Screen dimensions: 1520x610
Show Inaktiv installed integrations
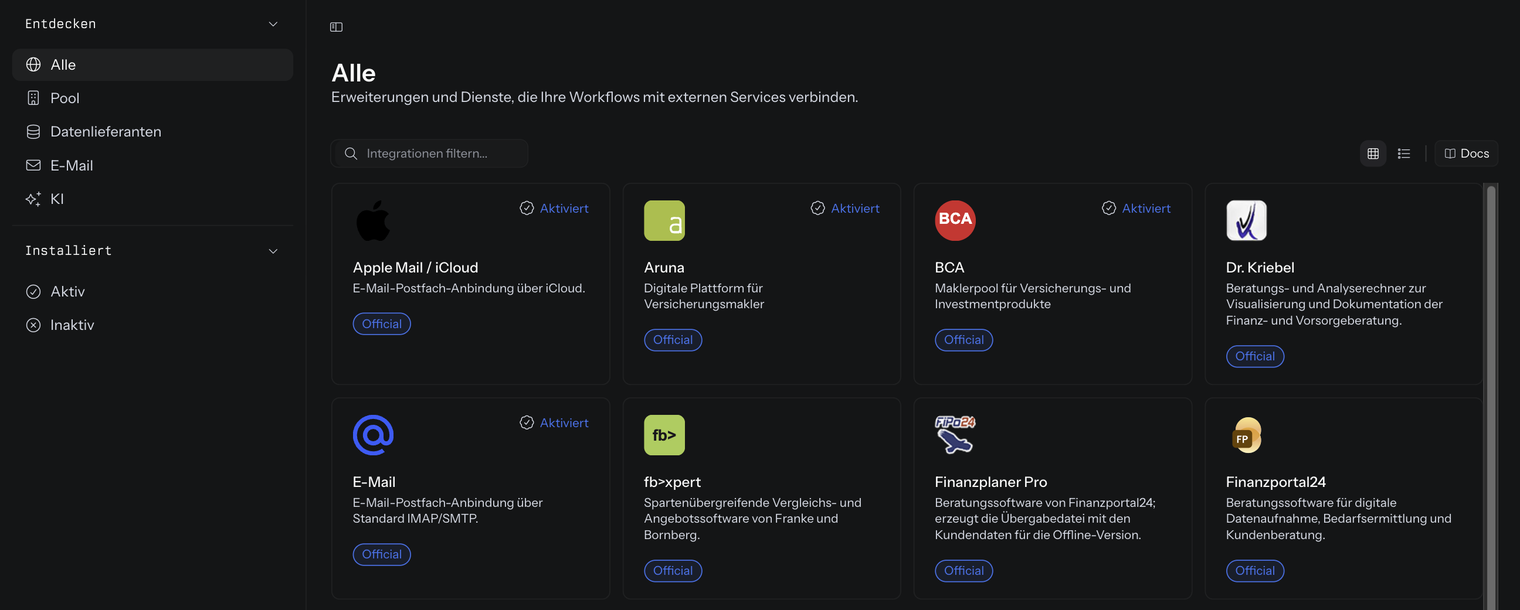(152, 325)
